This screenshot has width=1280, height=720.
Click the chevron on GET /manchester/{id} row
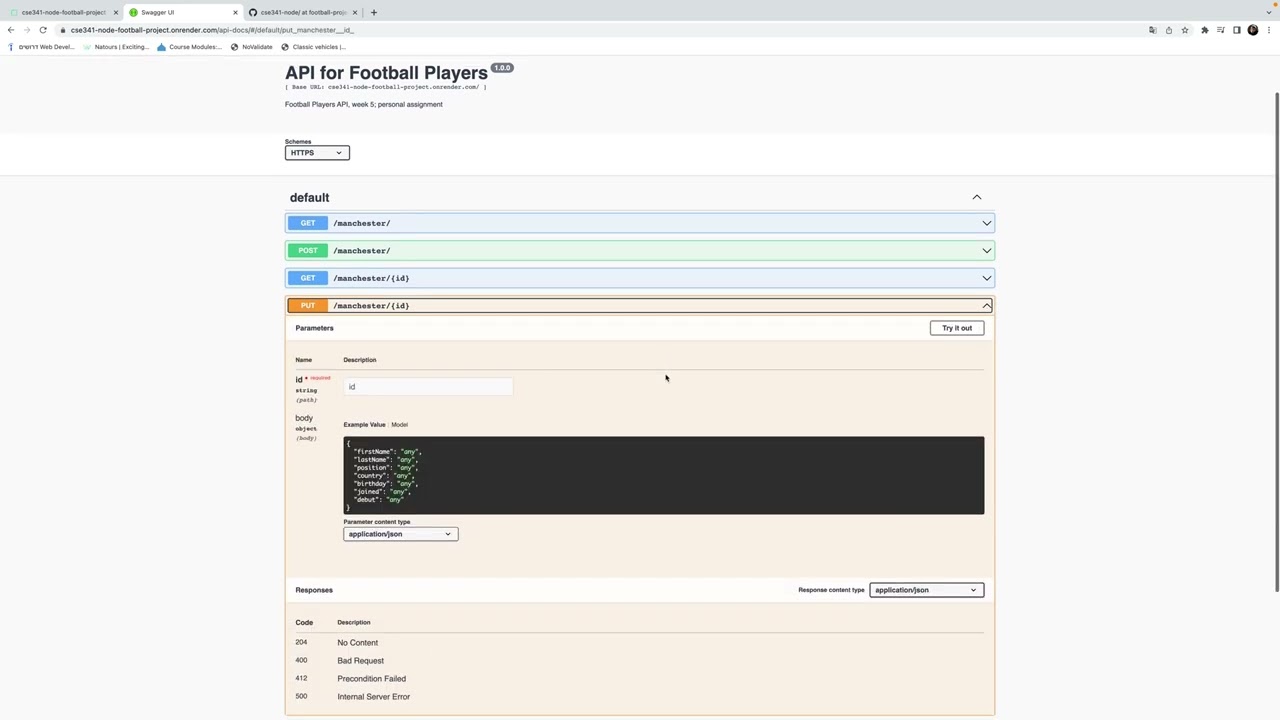(987, 278)
